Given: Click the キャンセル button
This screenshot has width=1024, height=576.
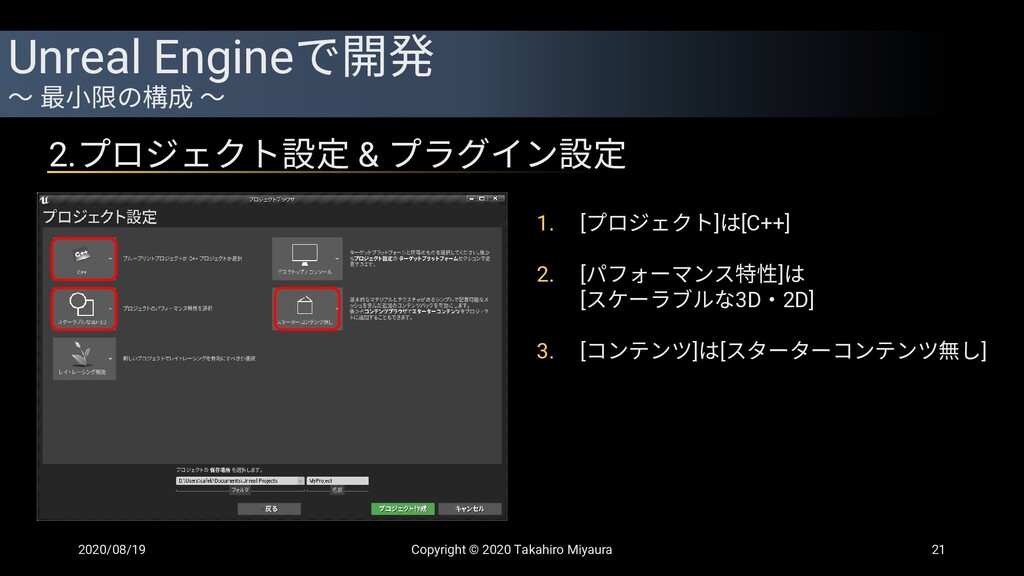Looking at the screenshot, I should 470,508.
